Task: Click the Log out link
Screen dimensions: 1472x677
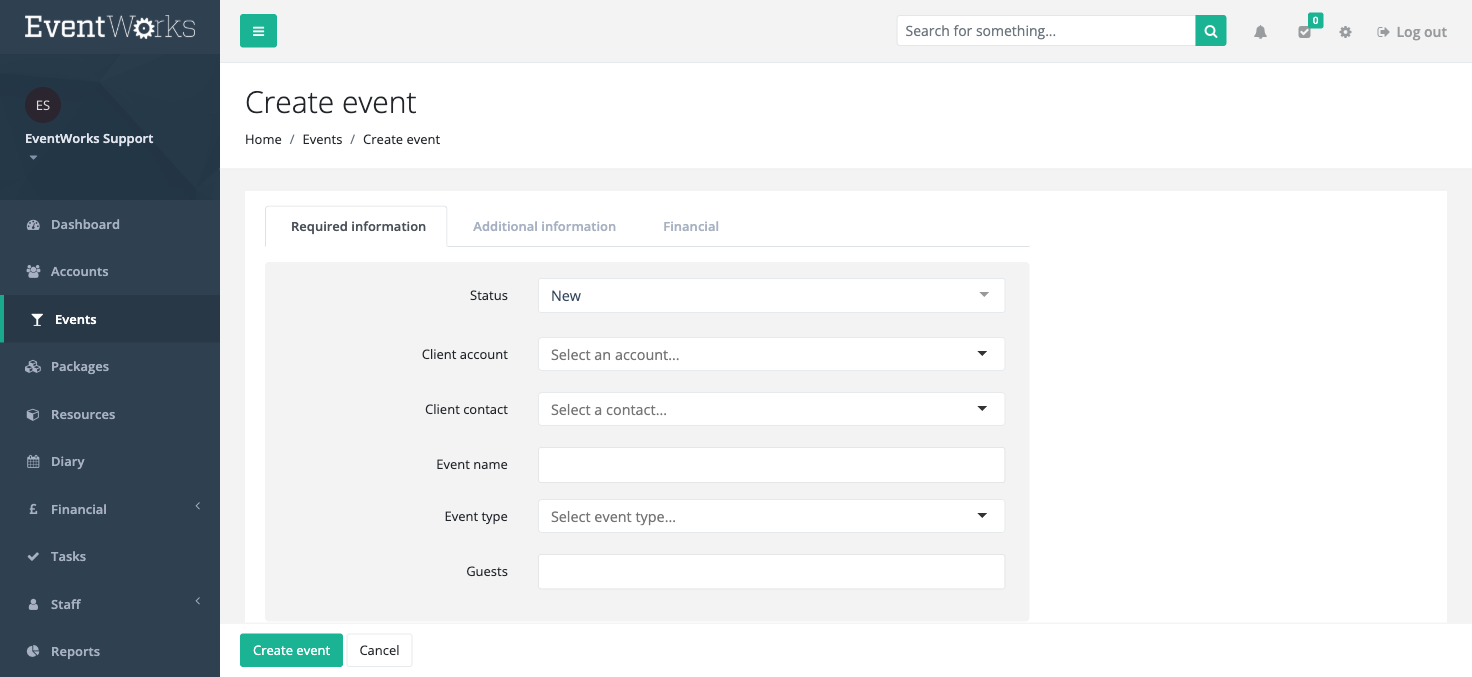Action: coord(1412,32)
